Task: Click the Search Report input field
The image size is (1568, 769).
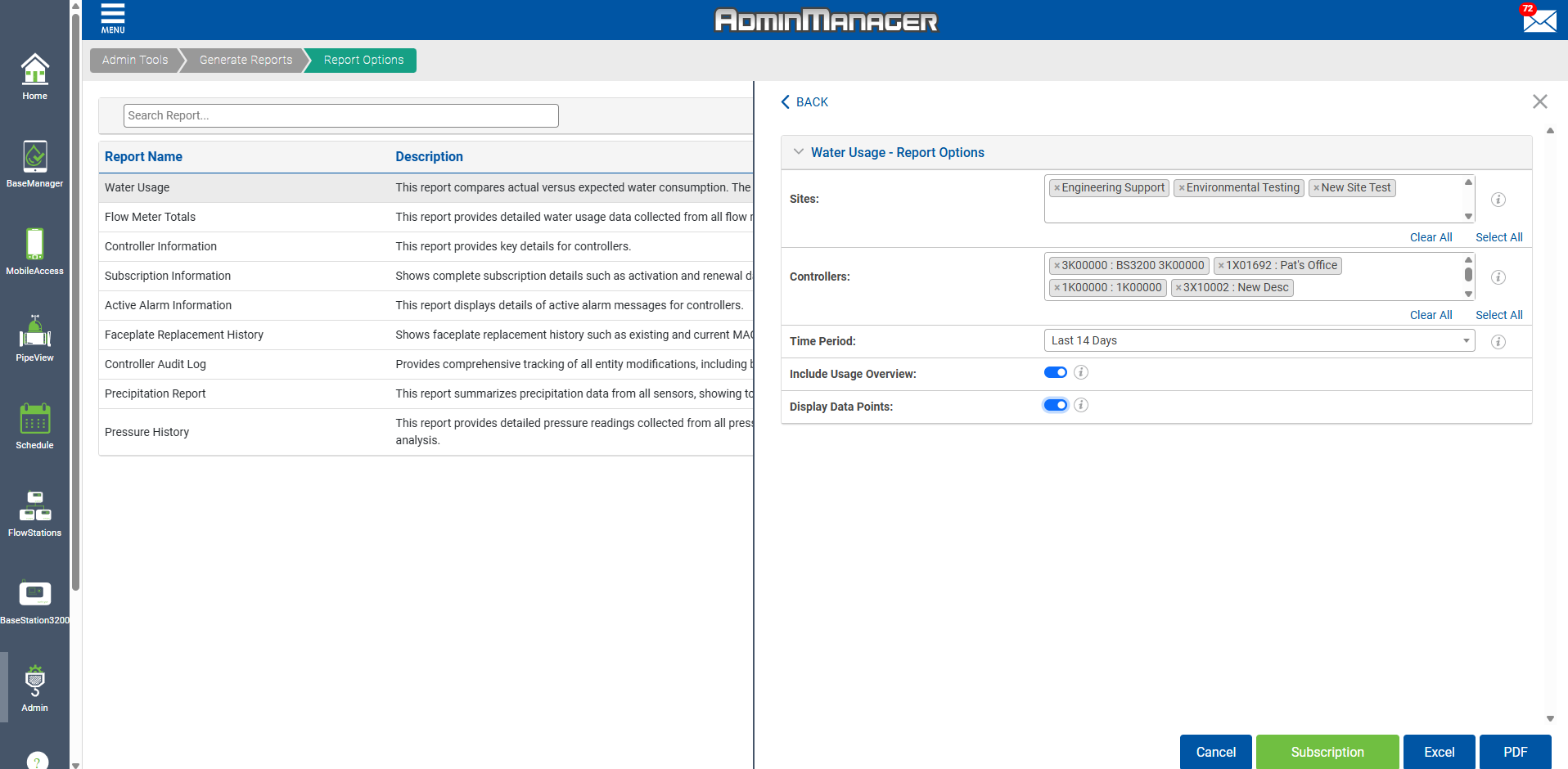Action: point(340,116)
